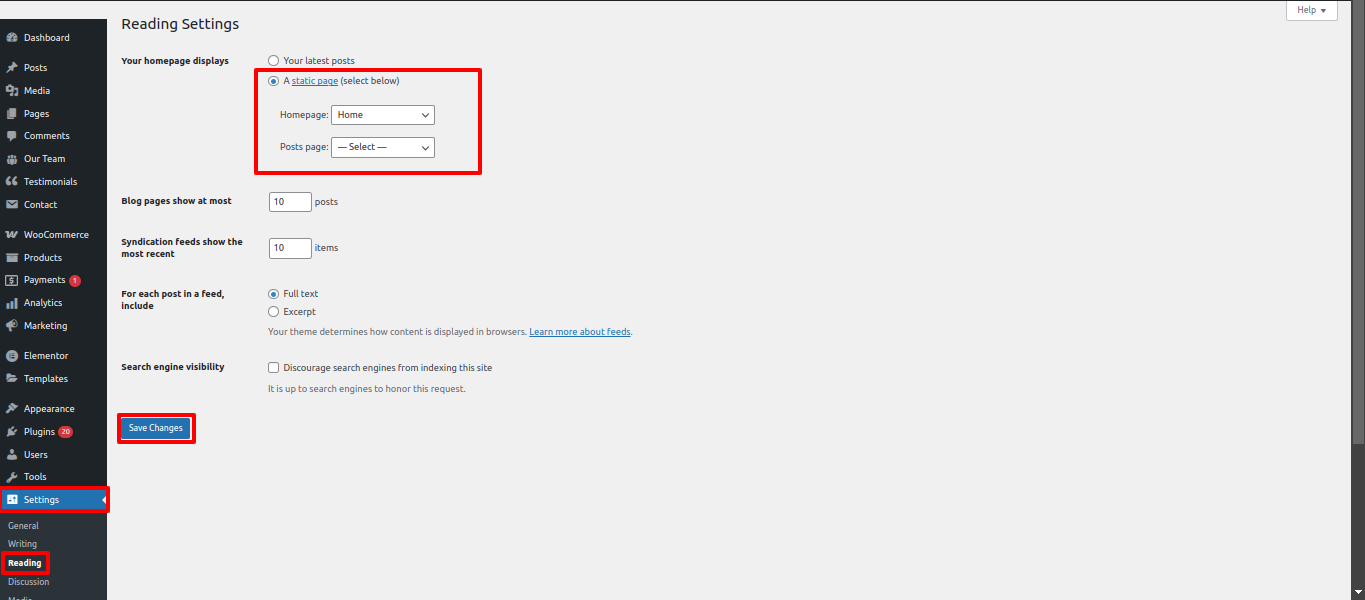Expand the Posts page select dropdown

pos(382,147)
